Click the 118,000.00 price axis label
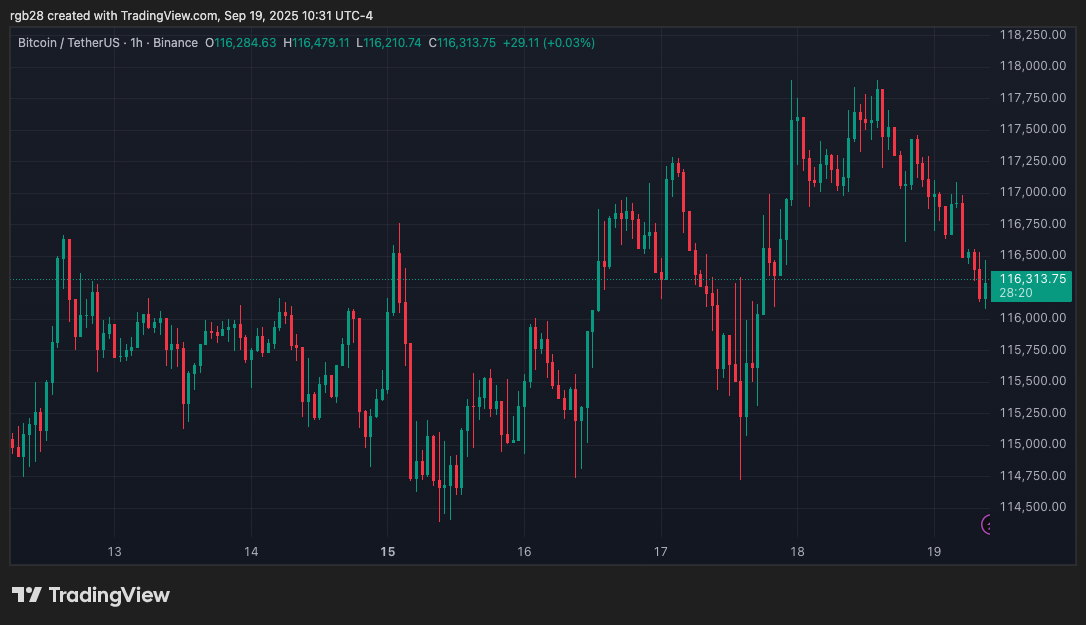Viewport: 1086px width, 625px height. 1032,66
